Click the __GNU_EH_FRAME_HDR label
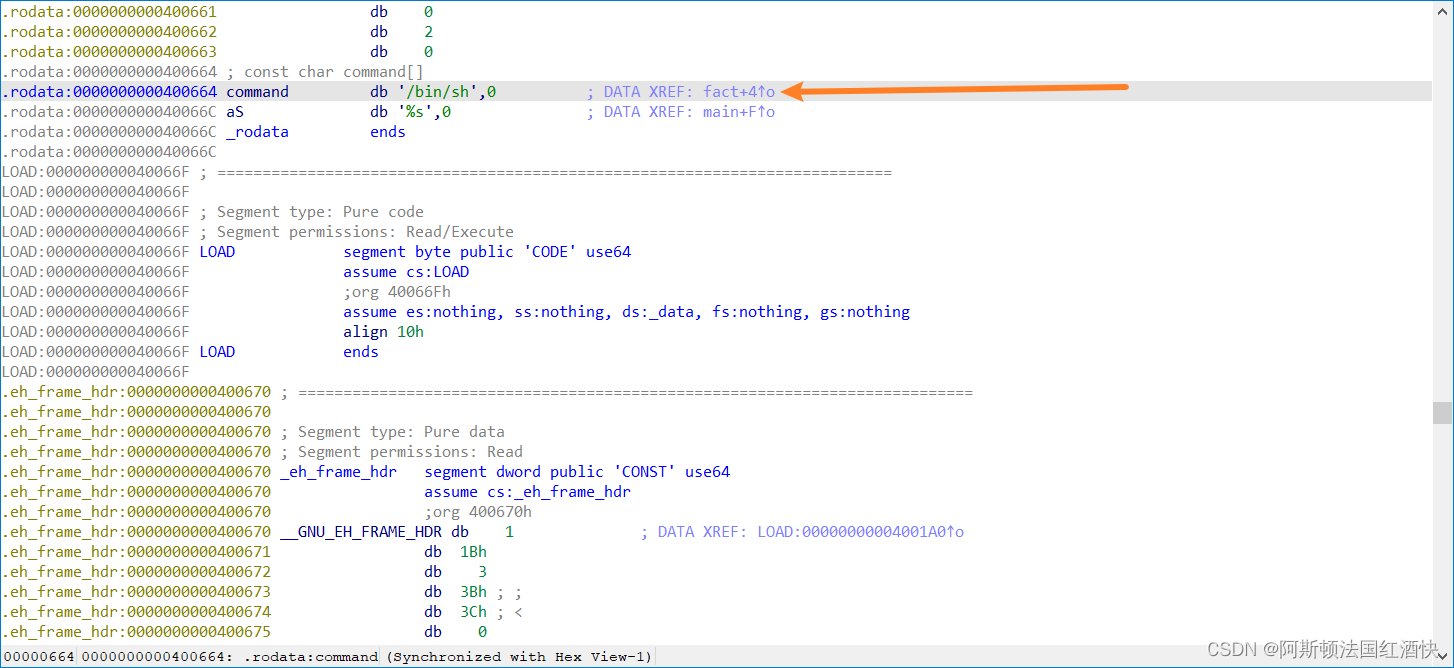The image size is (1454, 668). point(362,531)
